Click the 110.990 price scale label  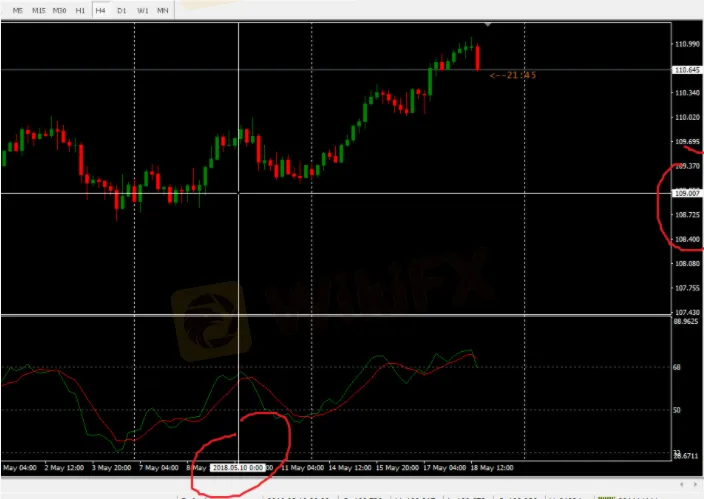687,44
